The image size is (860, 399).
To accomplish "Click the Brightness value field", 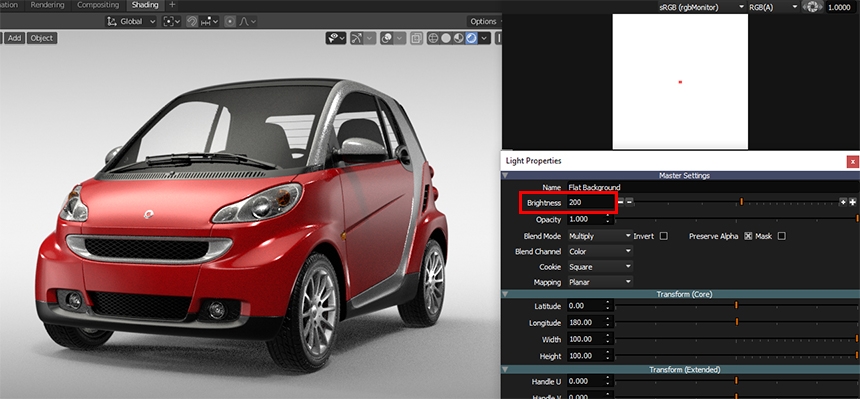I will pyautogui.click(x=591, y=203).
